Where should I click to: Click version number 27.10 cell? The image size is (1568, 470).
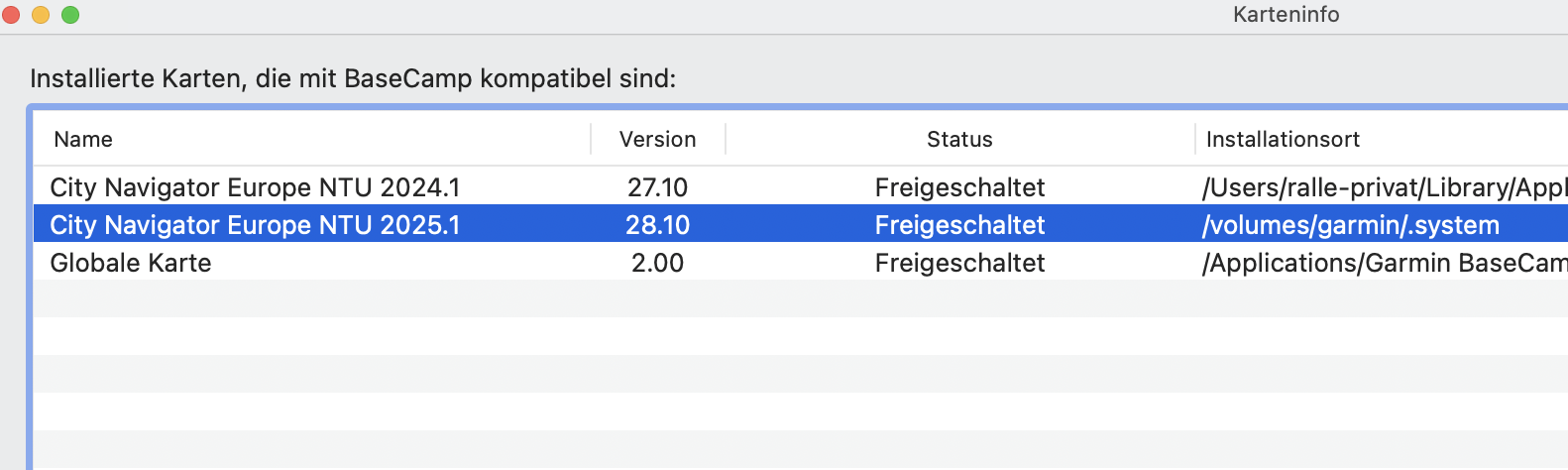pos(657,187)
